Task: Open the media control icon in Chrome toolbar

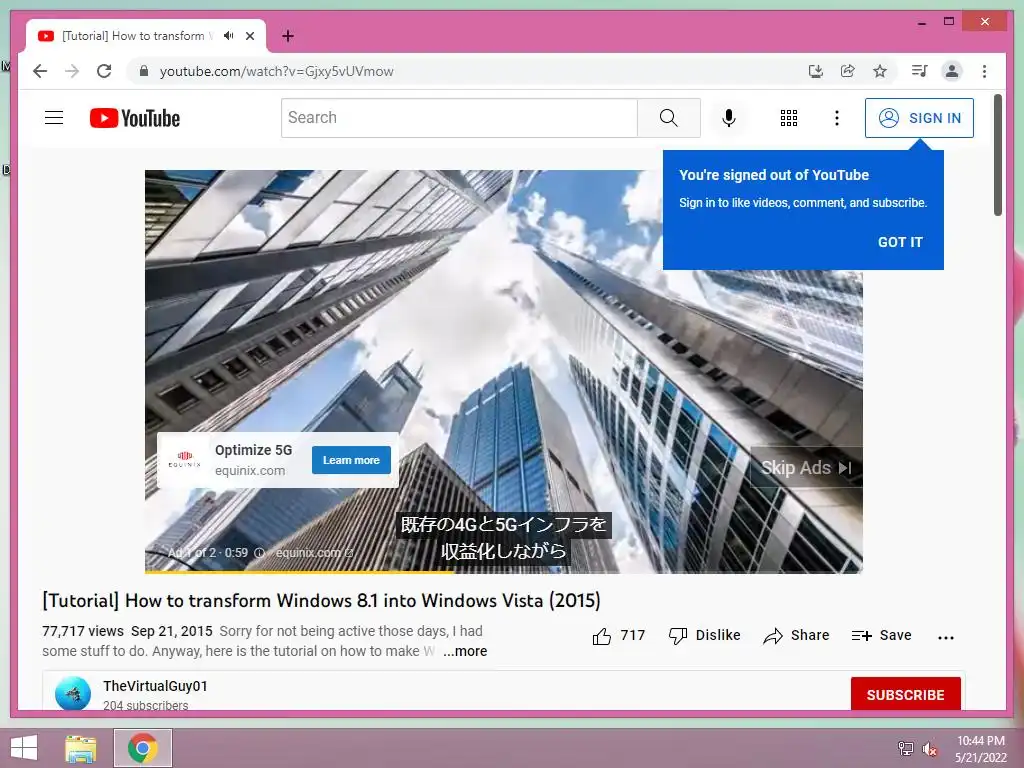Action: point(920,71)
